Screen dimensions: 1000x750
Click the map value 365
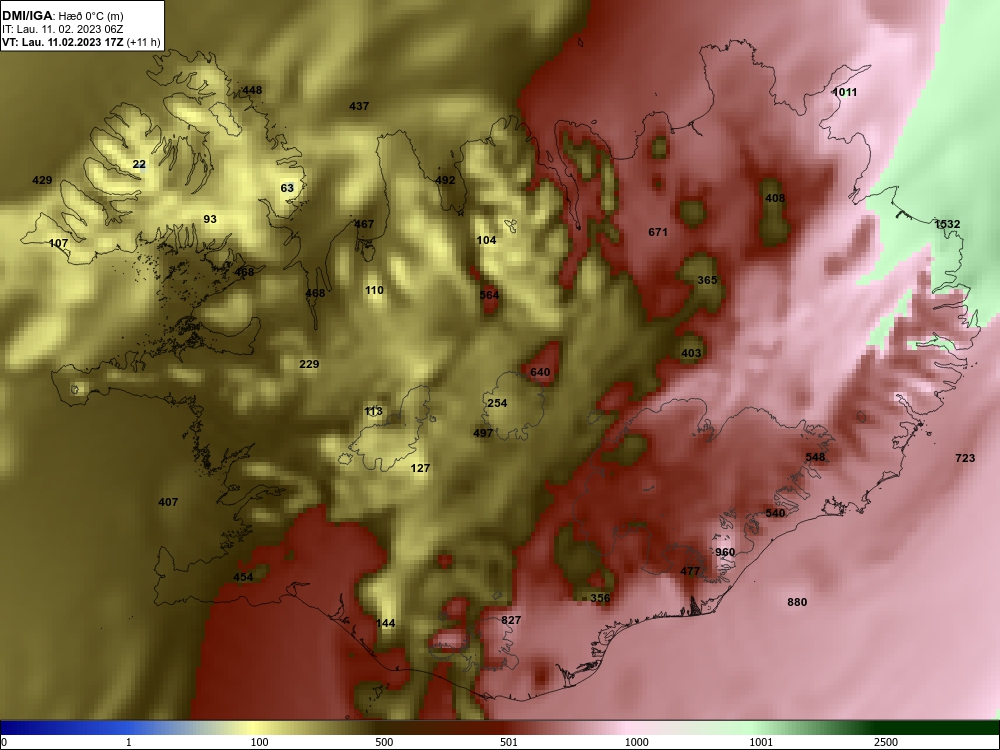point(707,281)
